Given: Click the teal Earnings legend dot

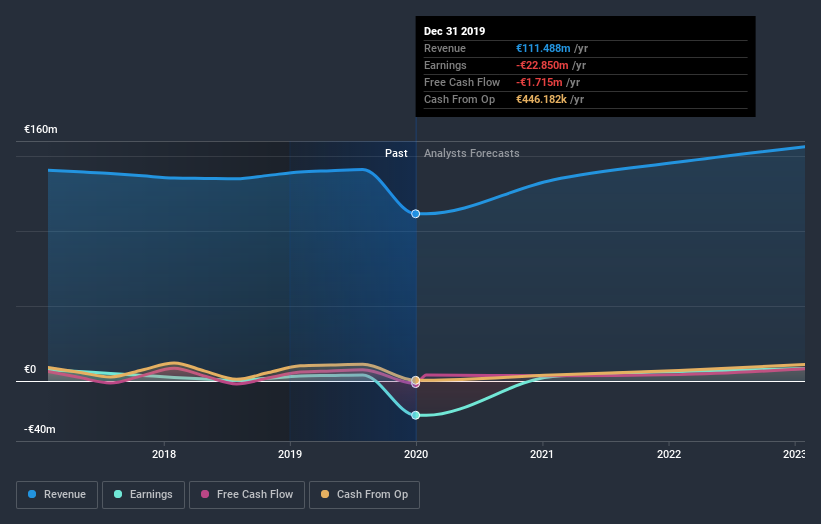Looking at the screenshot, I should [118, 494].
